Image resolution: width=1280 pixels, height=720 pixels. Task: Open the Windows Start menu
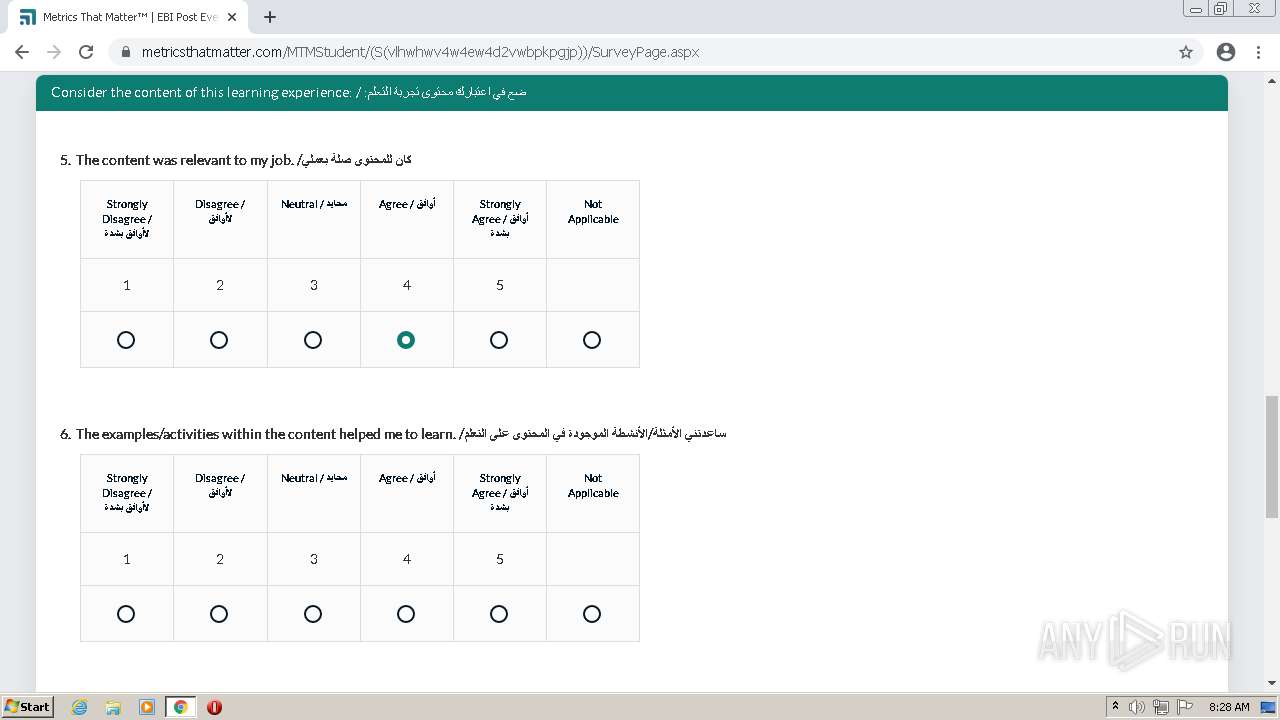[27, 706]
